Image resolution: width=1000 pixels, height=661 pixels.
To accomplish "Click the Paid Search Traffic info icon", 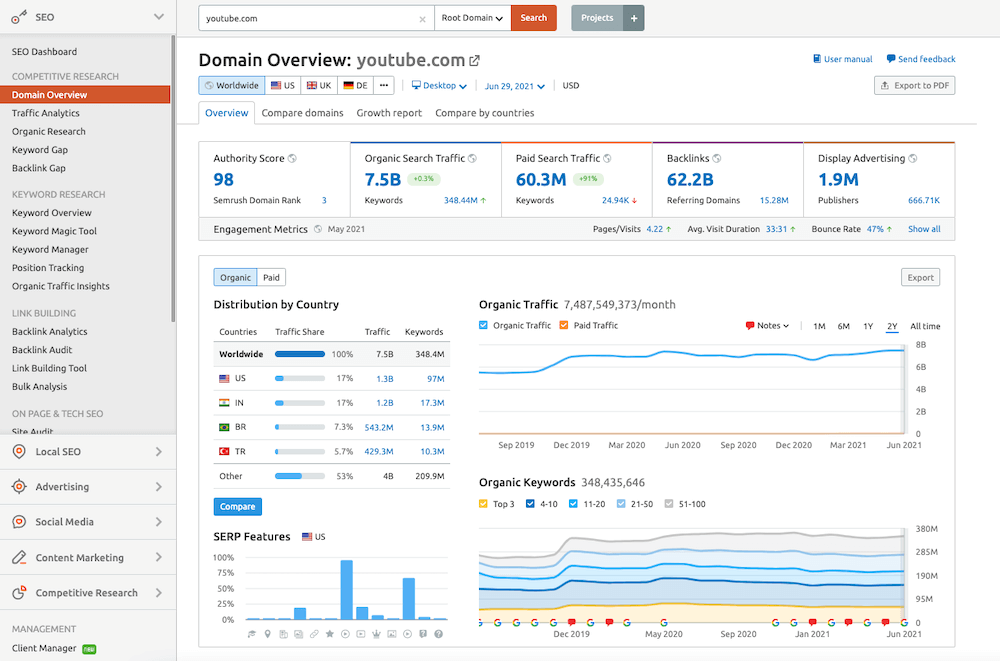I will tap(607, 158).
